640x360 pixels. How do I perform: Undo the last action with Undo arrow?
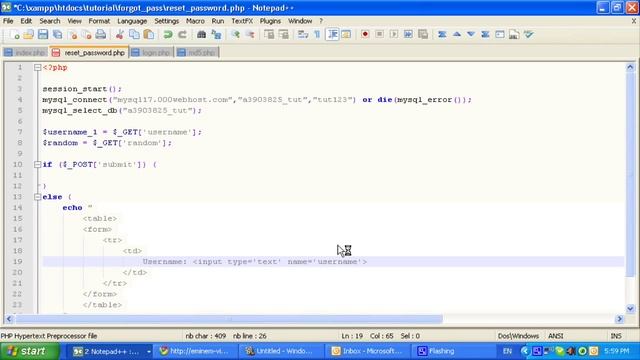pos(167,35)
